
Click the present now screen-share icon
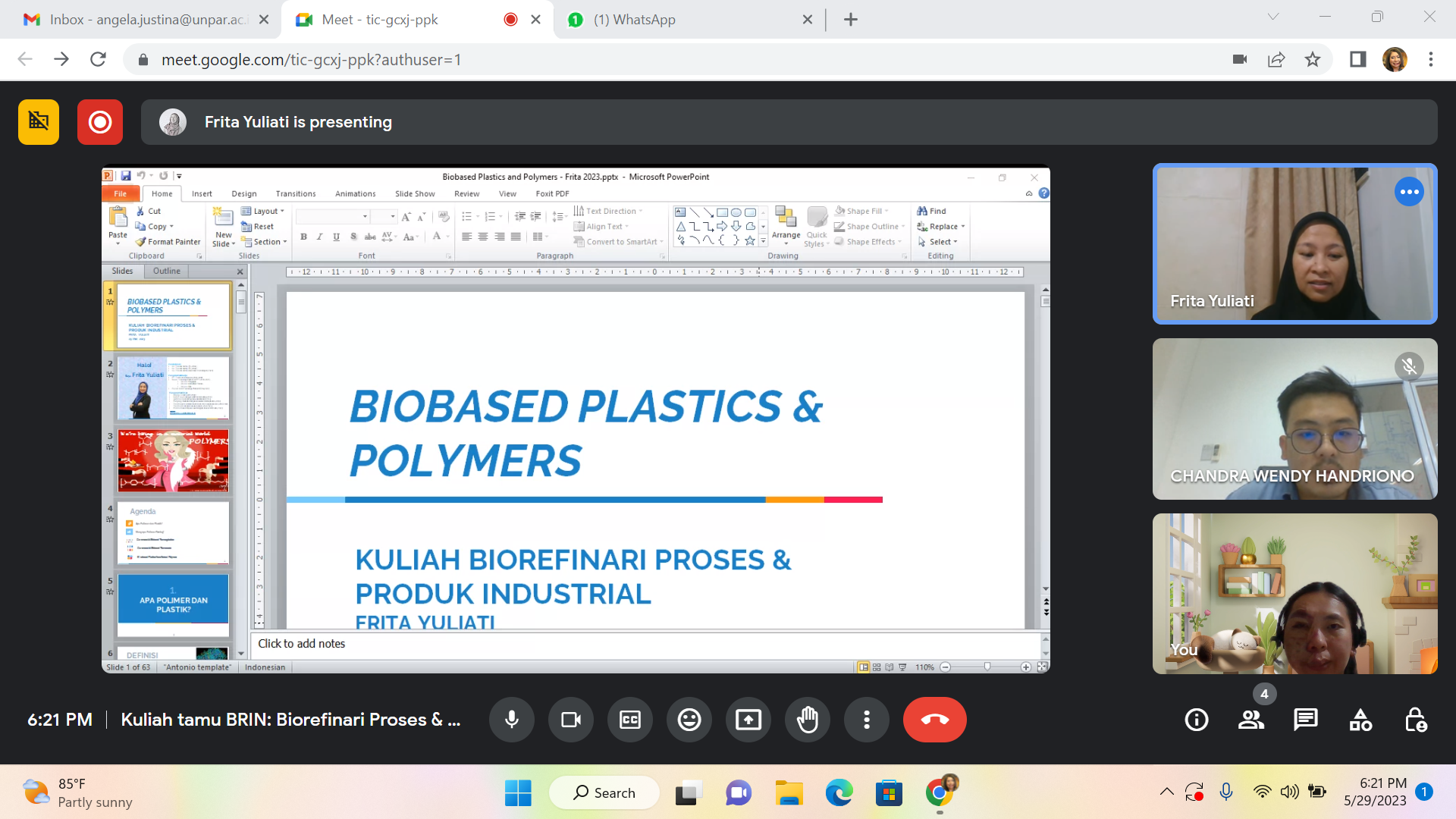[x=748, y=720]
